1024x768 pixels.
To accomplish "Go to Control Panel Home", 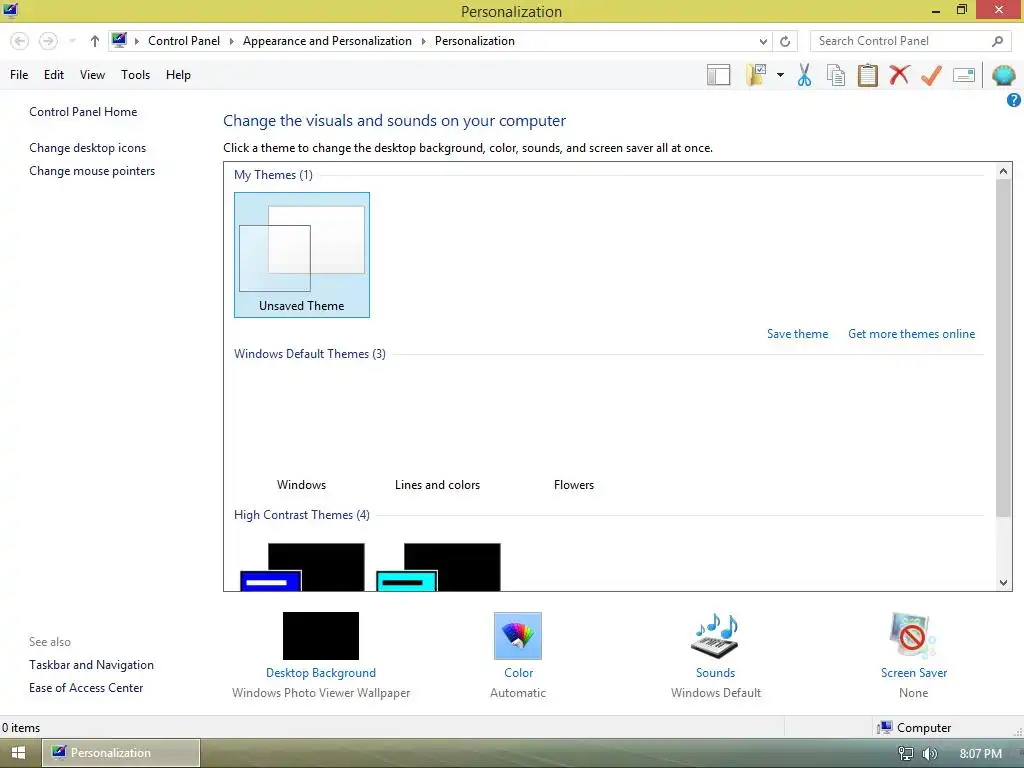I will (83, 112).
